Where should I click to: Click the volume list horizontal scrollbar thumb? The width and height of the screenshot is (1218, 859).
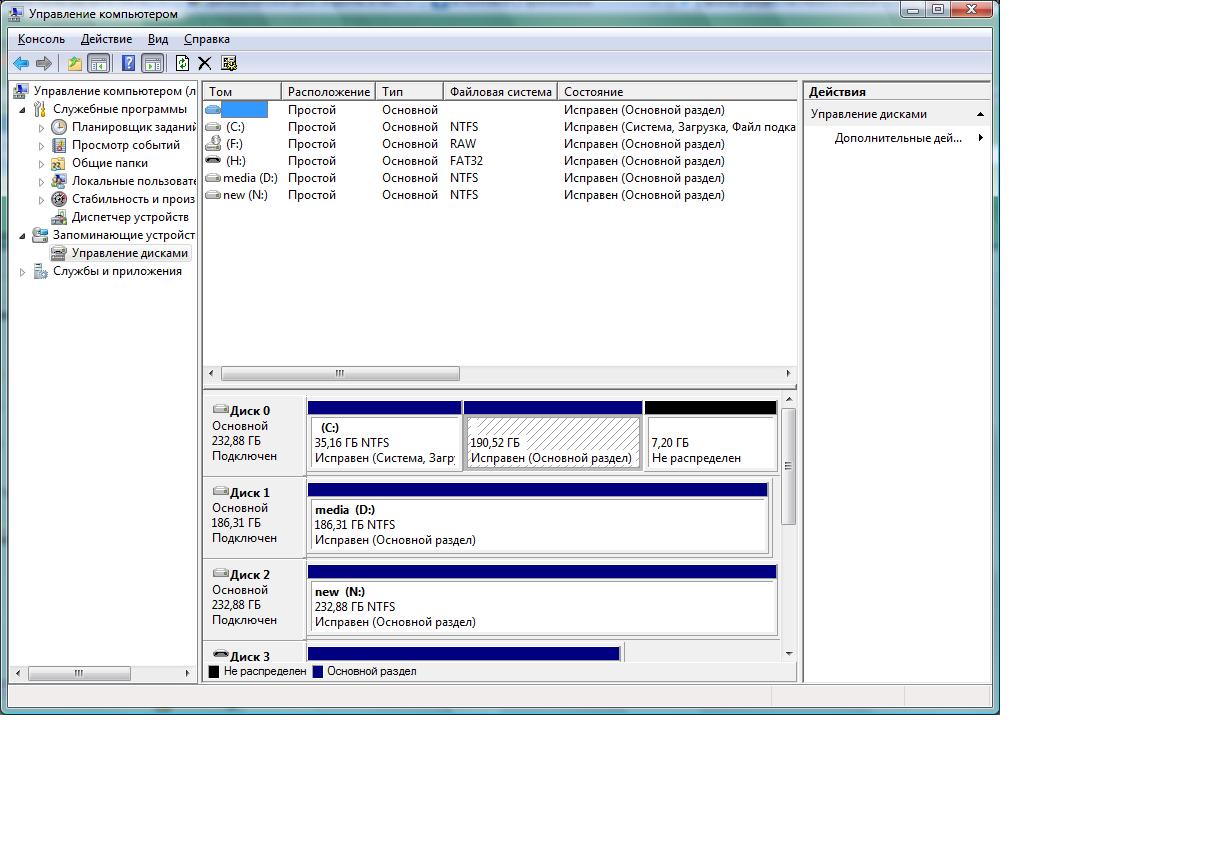pyautogui.click(x=340, y=374)
